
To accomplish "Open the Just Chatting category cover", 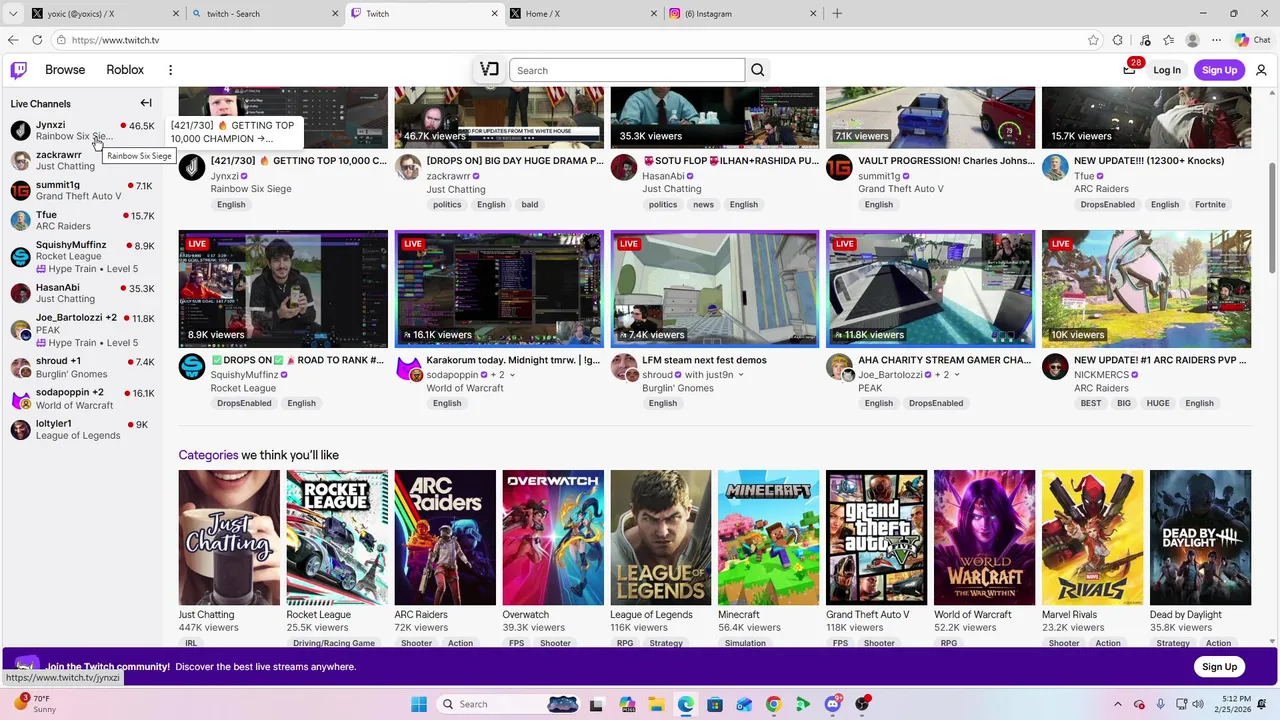I will click(x=229, y=537).
